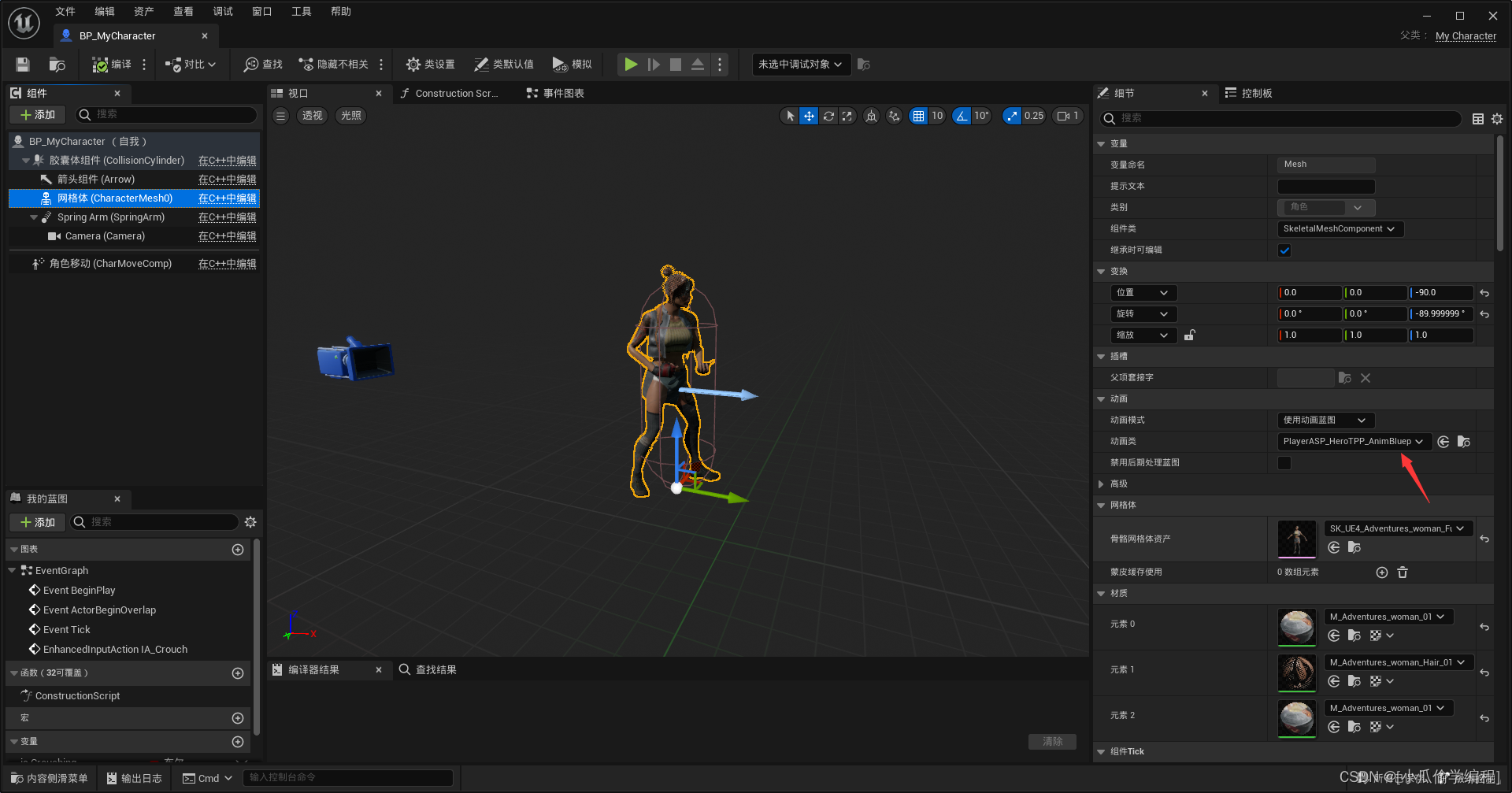Add element to 蒙皮缓存使用 array
Image resolution: width=1512 pixels, height=793 pixels.
click(1382, 573)
